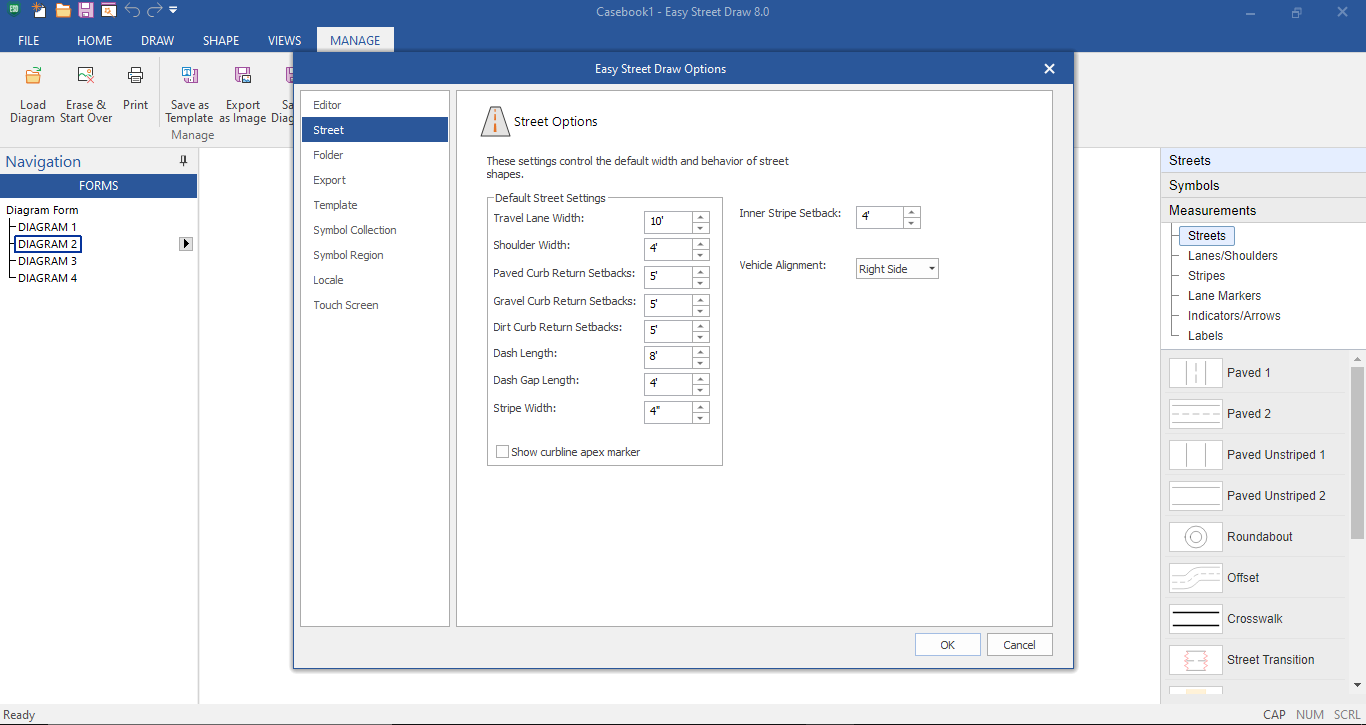Click the Redo arrow icon
1366x725 pixels.
coord(154,11)
